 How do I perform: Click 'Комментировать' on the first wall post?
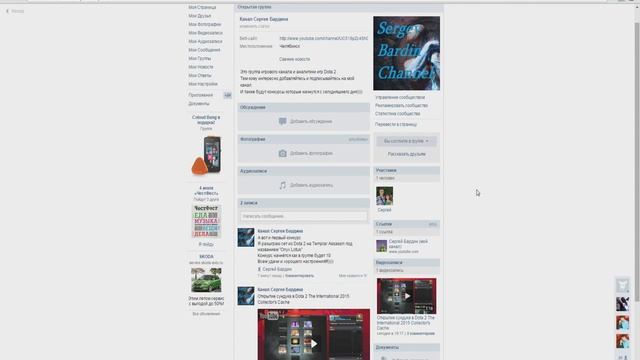click(299, 276)
